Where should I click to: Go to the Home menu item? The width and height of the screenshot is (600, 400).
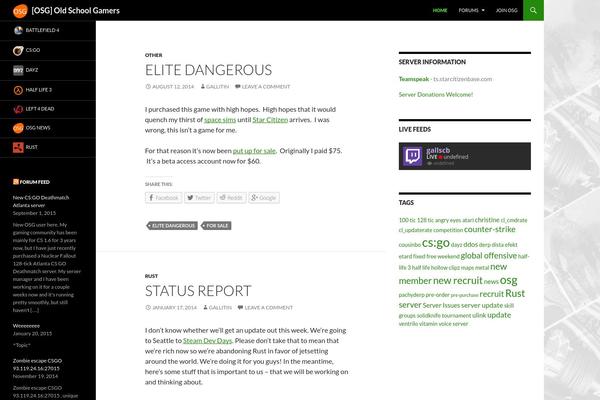(x=440, y=10)
